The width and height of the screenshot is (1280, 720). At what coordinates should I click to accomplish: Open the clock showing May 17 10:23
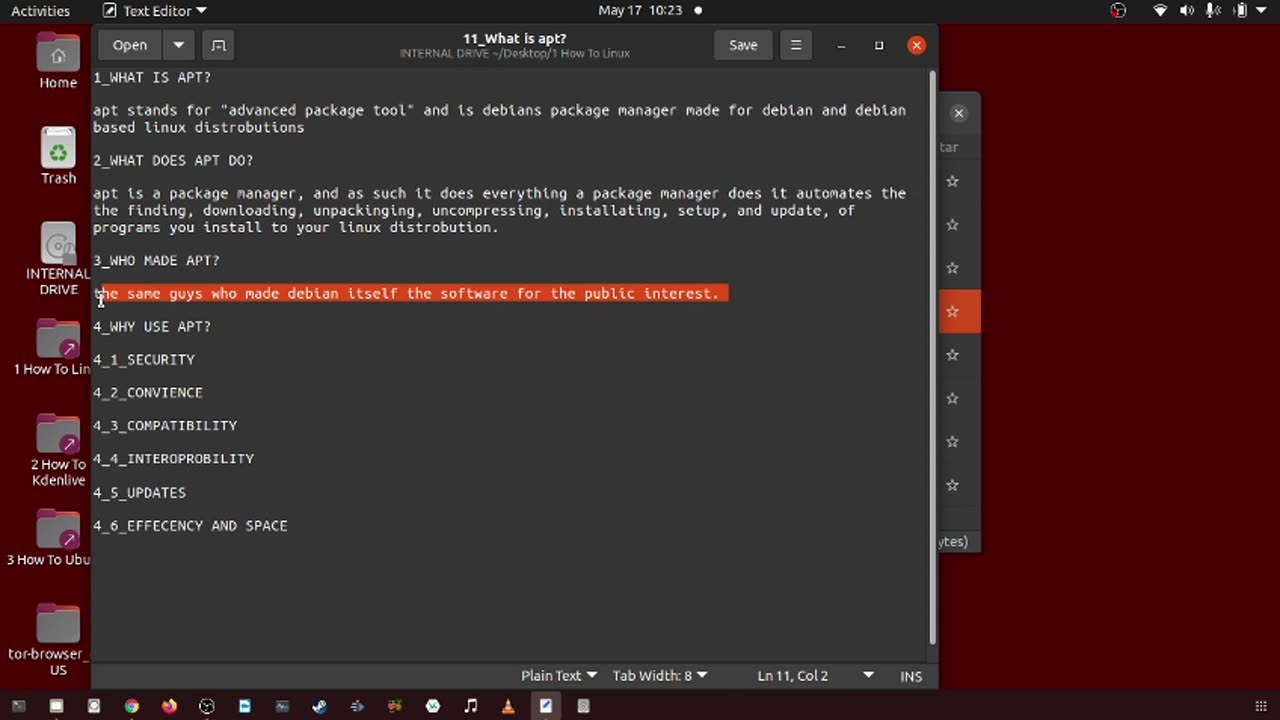click(x=640, y=10)
